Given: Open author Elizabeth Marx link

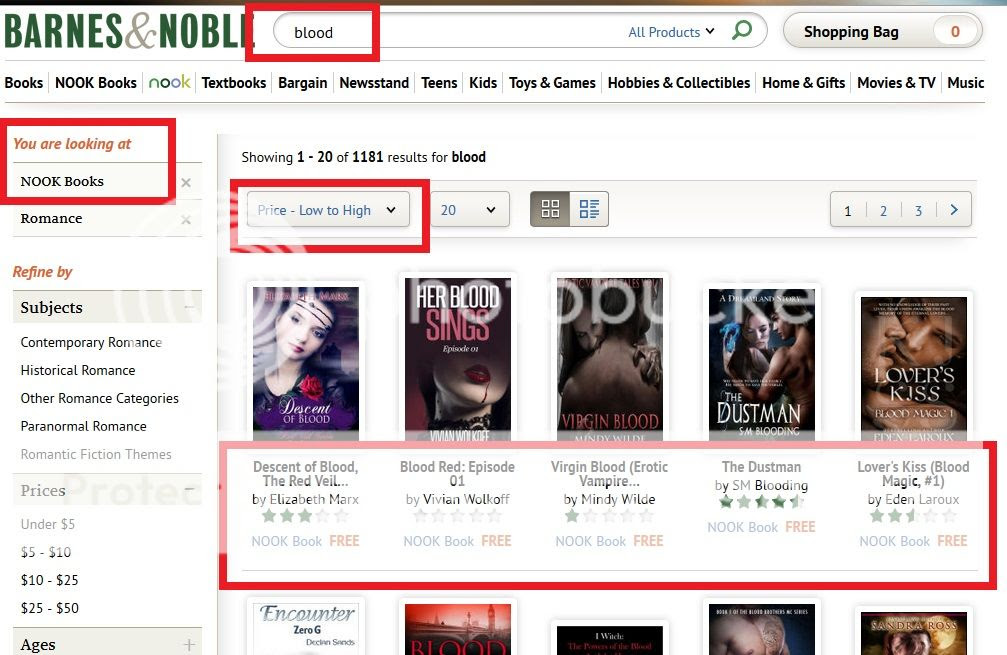Looking at the screenshot, I should coord(314,499).
